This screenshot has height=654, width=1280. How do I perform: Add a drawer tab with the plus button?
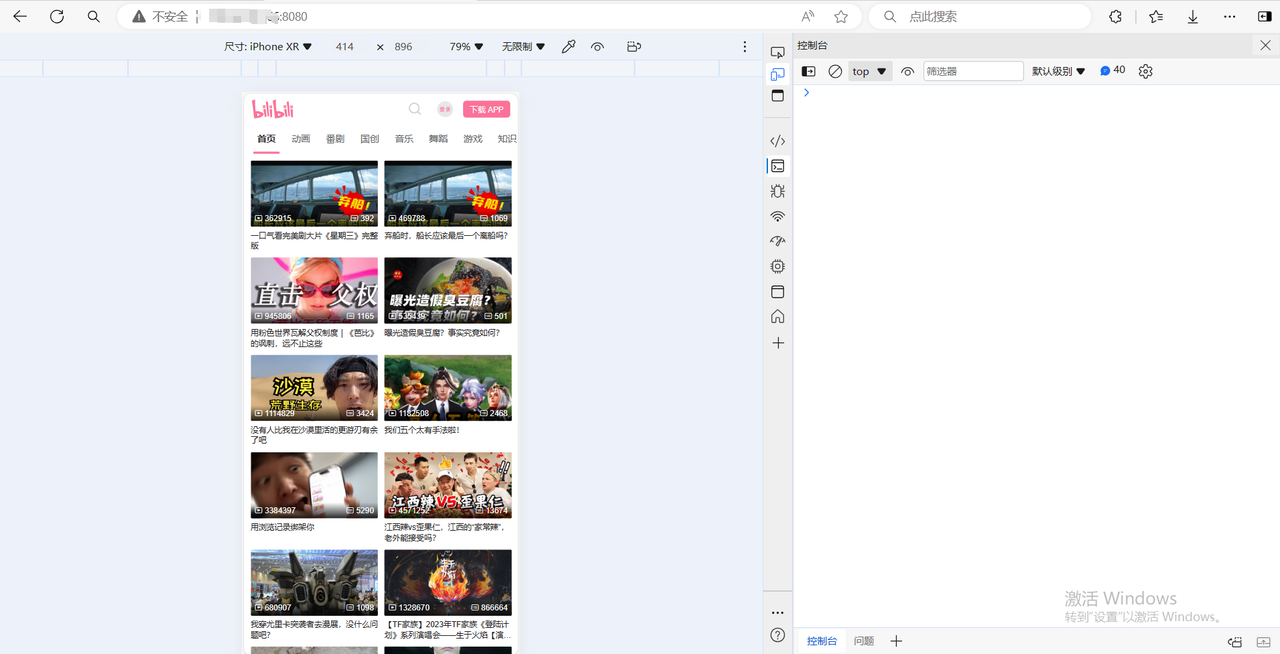tap(896, 641)
